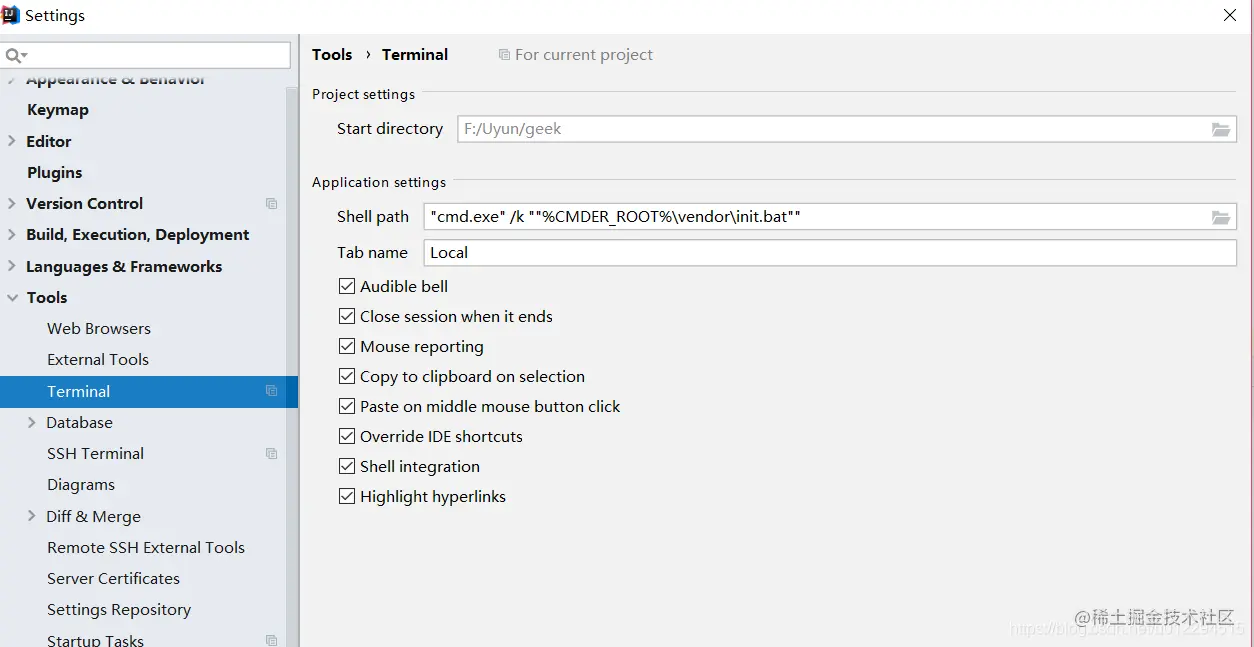This screenshot has width=1254, height=647.
Task: Click the icon next to For current project
Action: [x=504, y=55]
